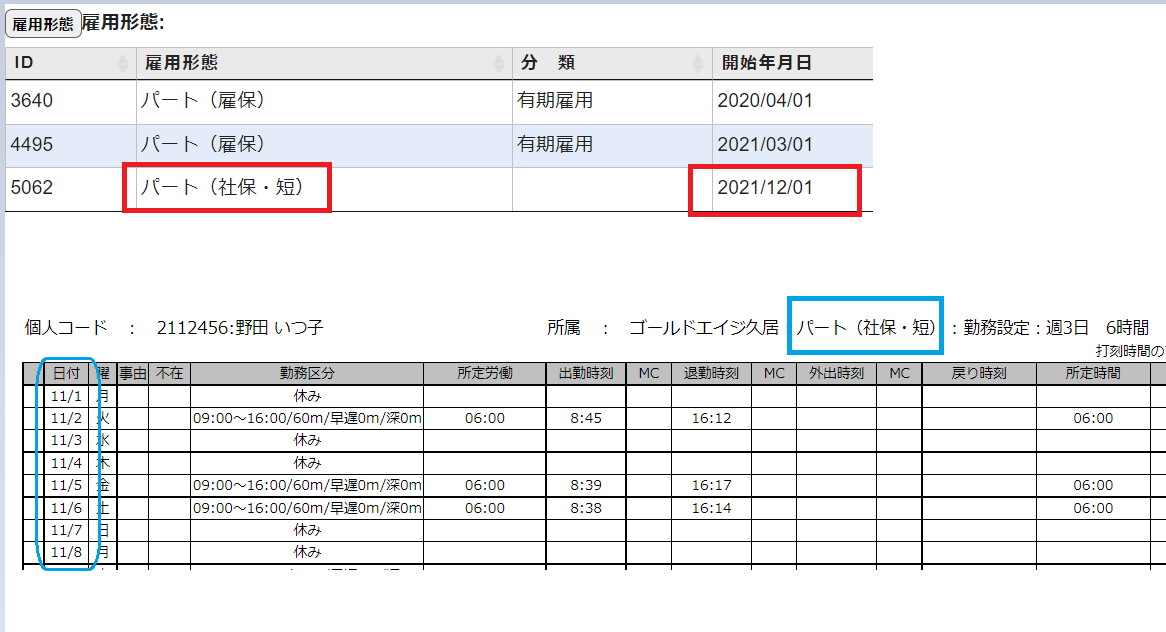
Task: Click sort arrows in 分類 column header
Action: point(700,63)
